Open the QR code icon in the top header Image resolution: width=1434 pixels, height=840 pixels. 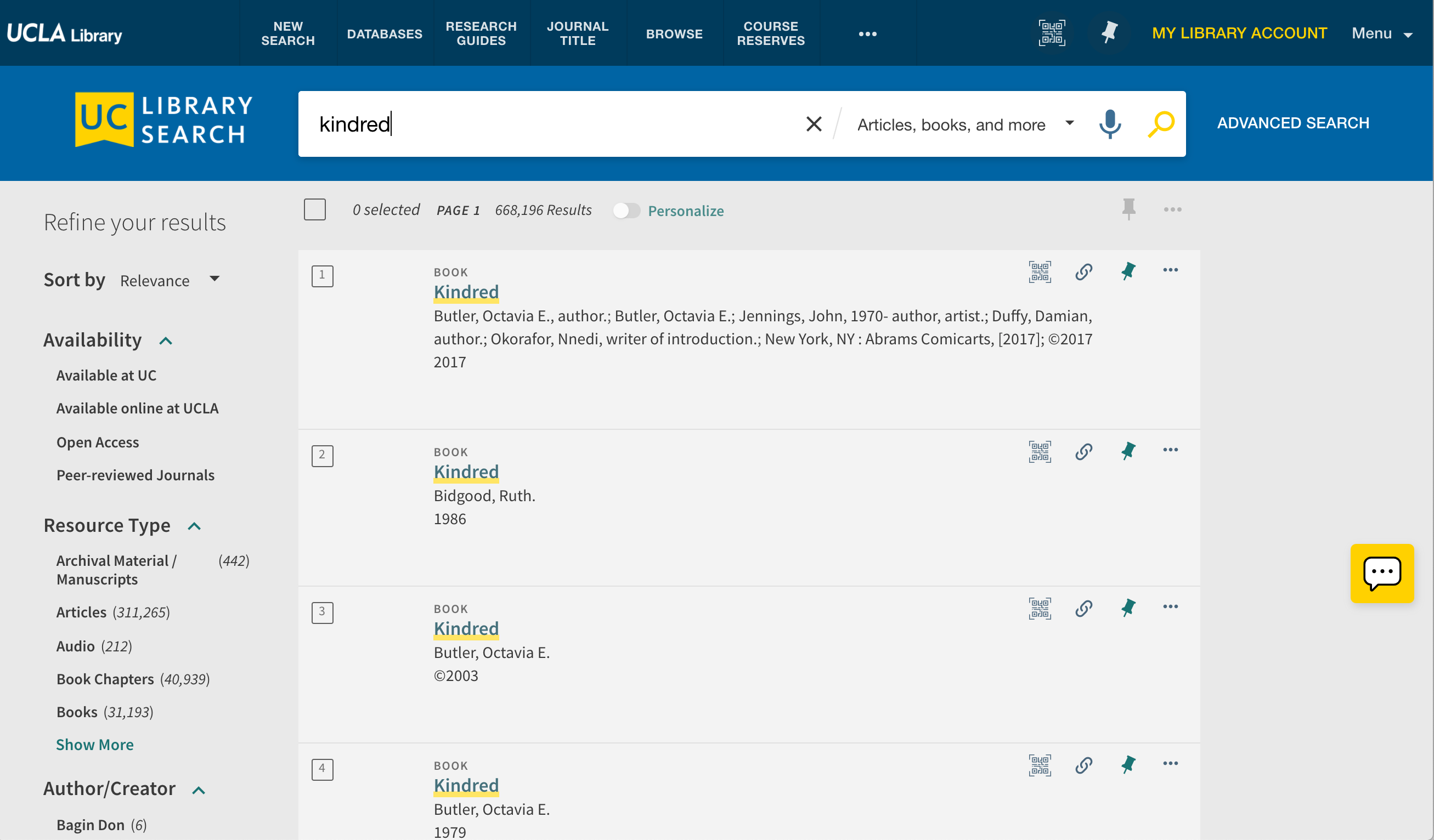1052,33
